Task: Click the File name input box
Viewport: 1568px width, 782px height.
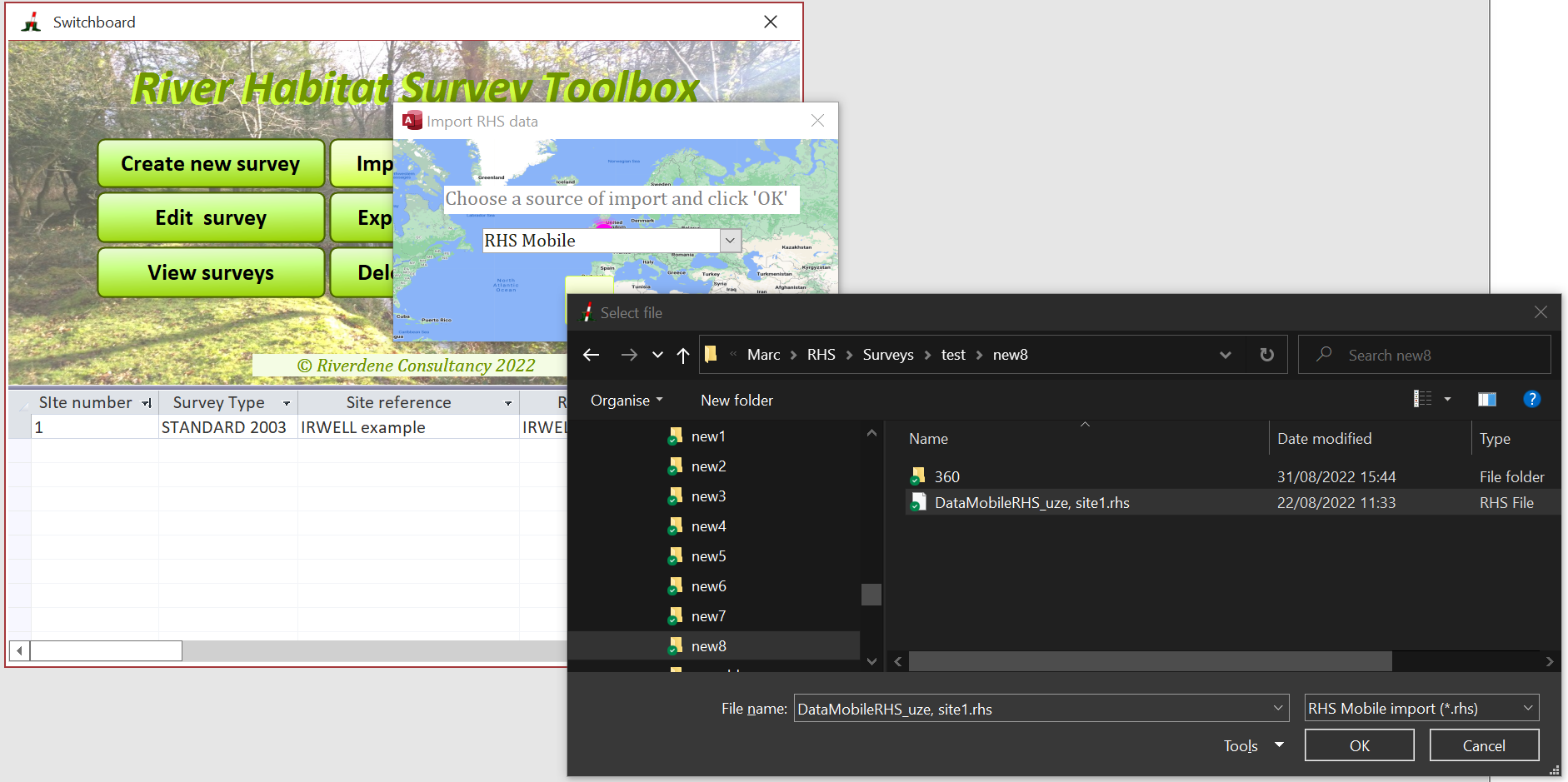Action: tap(1031, 709)
